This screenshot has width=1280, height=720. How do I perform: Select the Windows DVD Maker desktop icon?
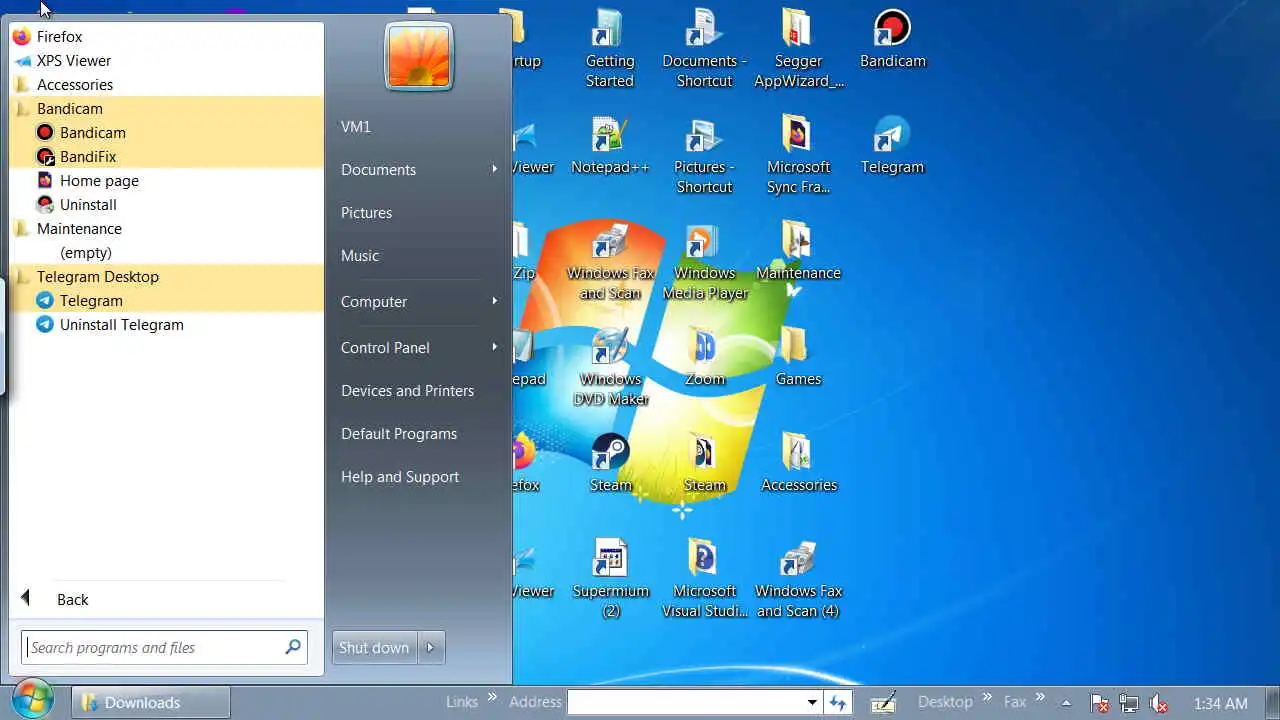pos(610,366)
